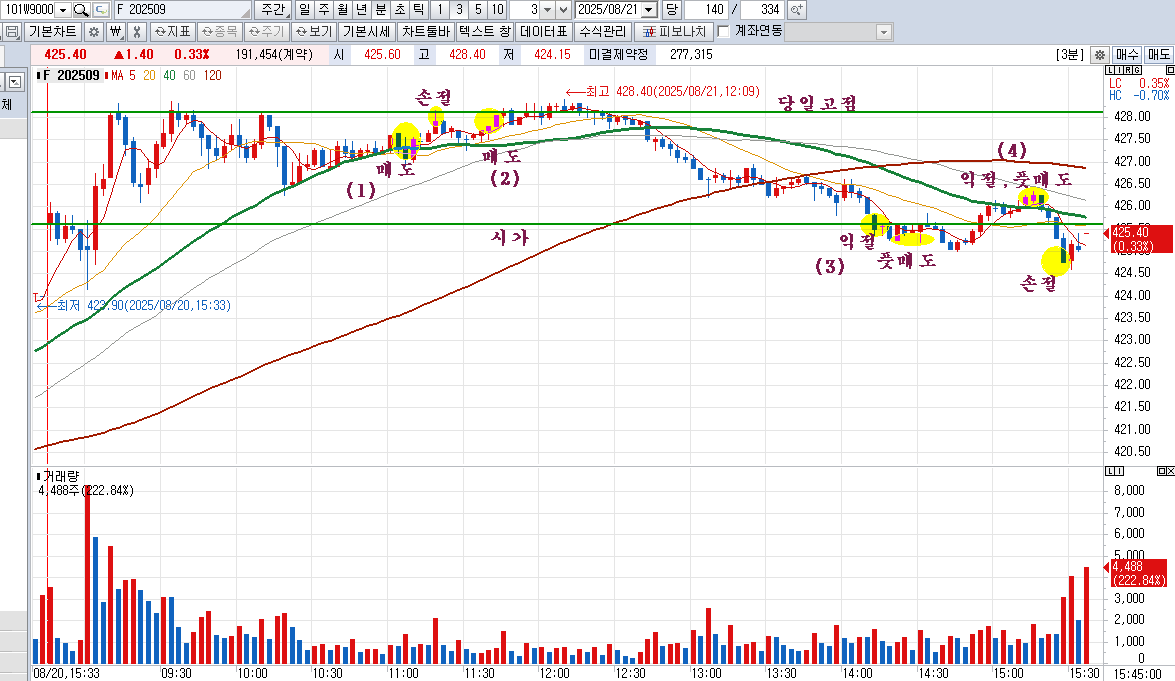Click the square maximize icon of the volume pane
Image resolution: width=1175 pixels, height=681 pixels.
click(1162, 470)
